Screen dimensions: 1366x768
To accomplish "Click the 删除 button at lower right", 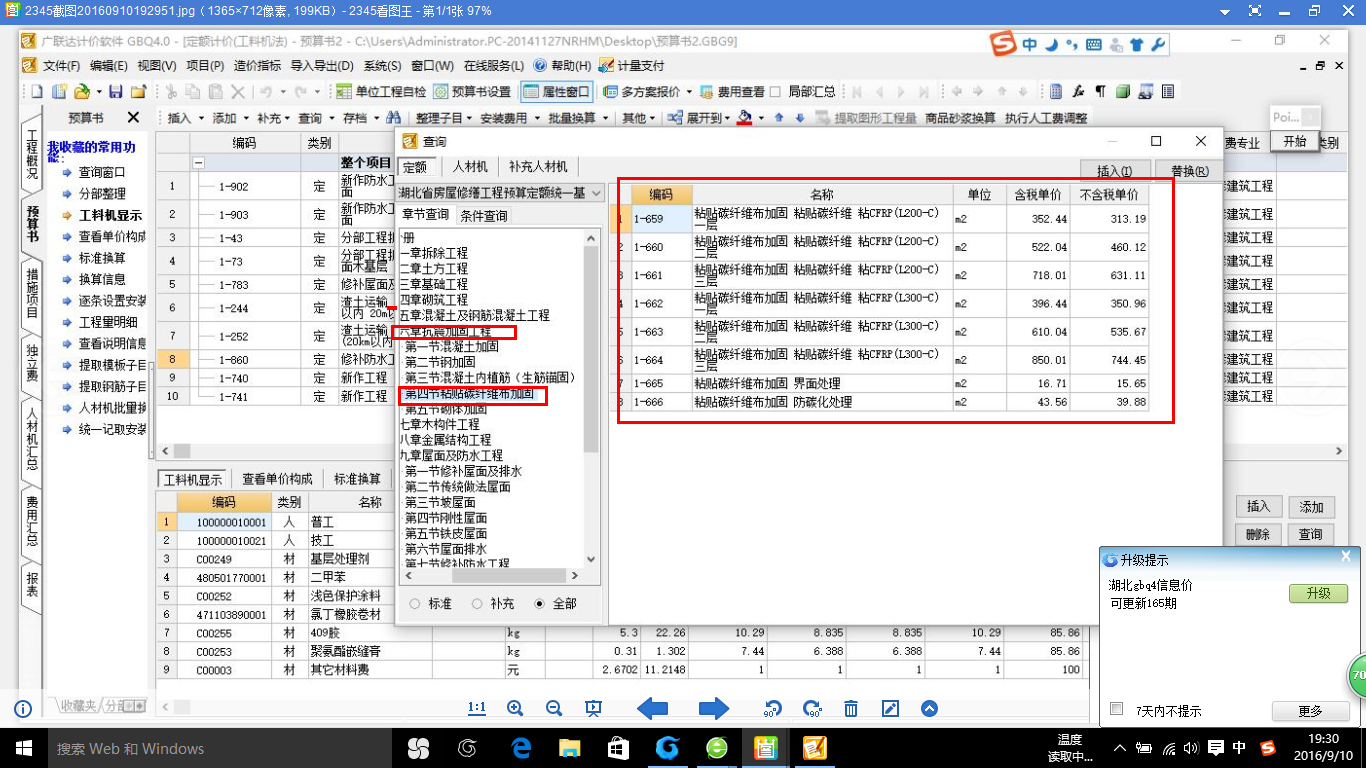I will pos(1258,535).
